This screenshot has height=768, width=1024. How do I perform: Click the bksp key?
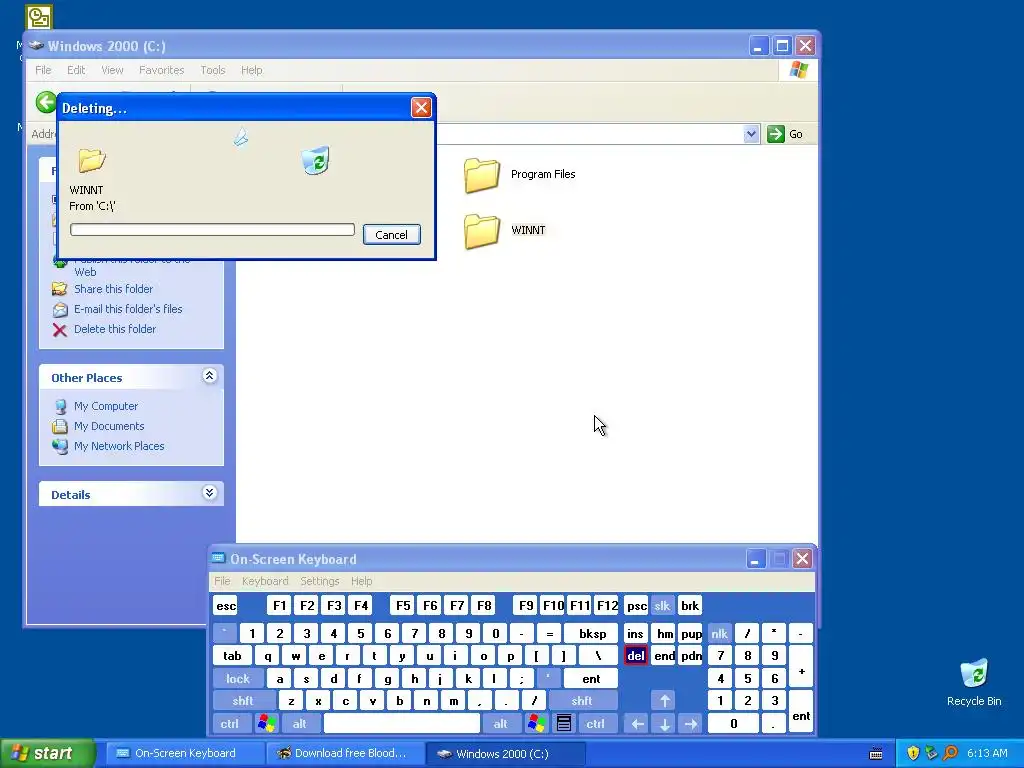(x=592, y=633)
